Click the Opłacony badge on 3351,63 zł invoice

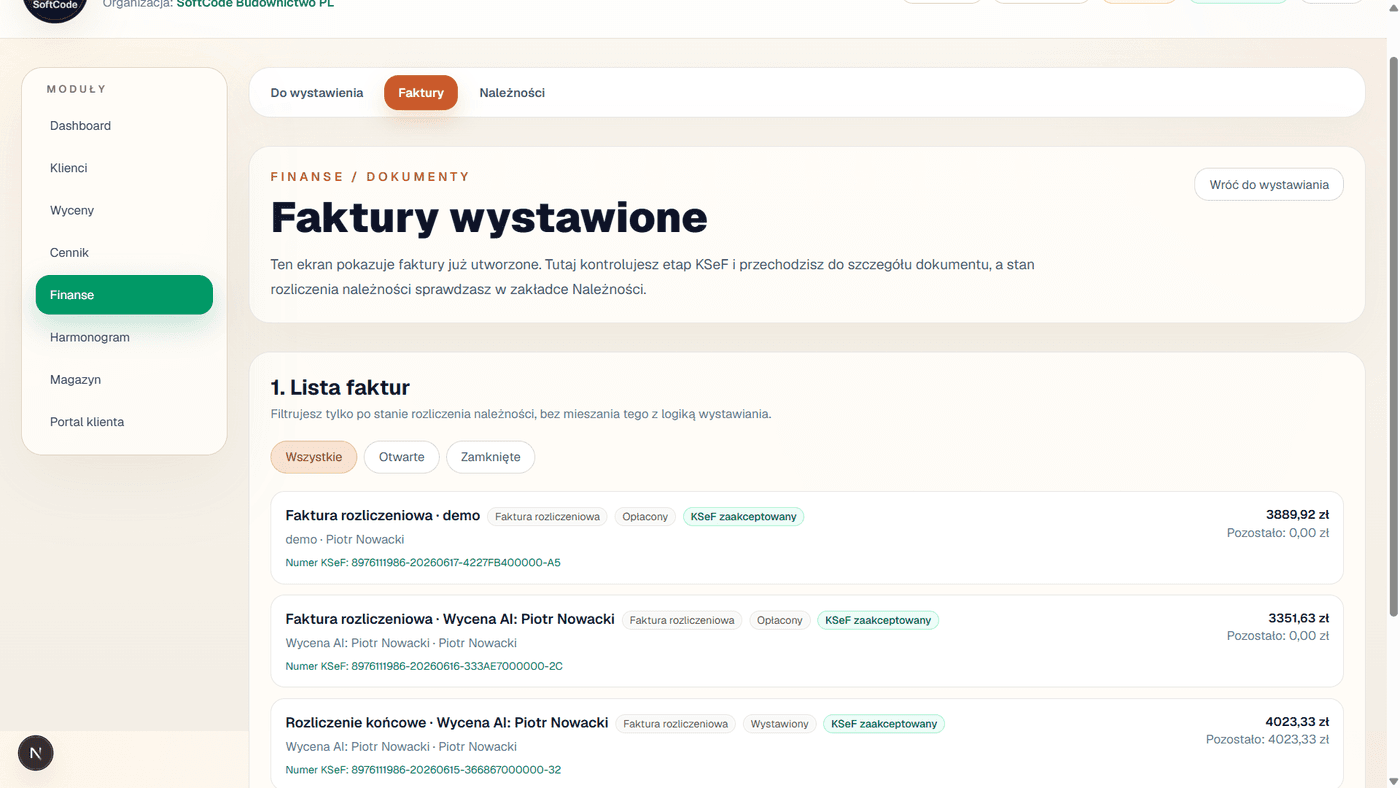point(780,620)
